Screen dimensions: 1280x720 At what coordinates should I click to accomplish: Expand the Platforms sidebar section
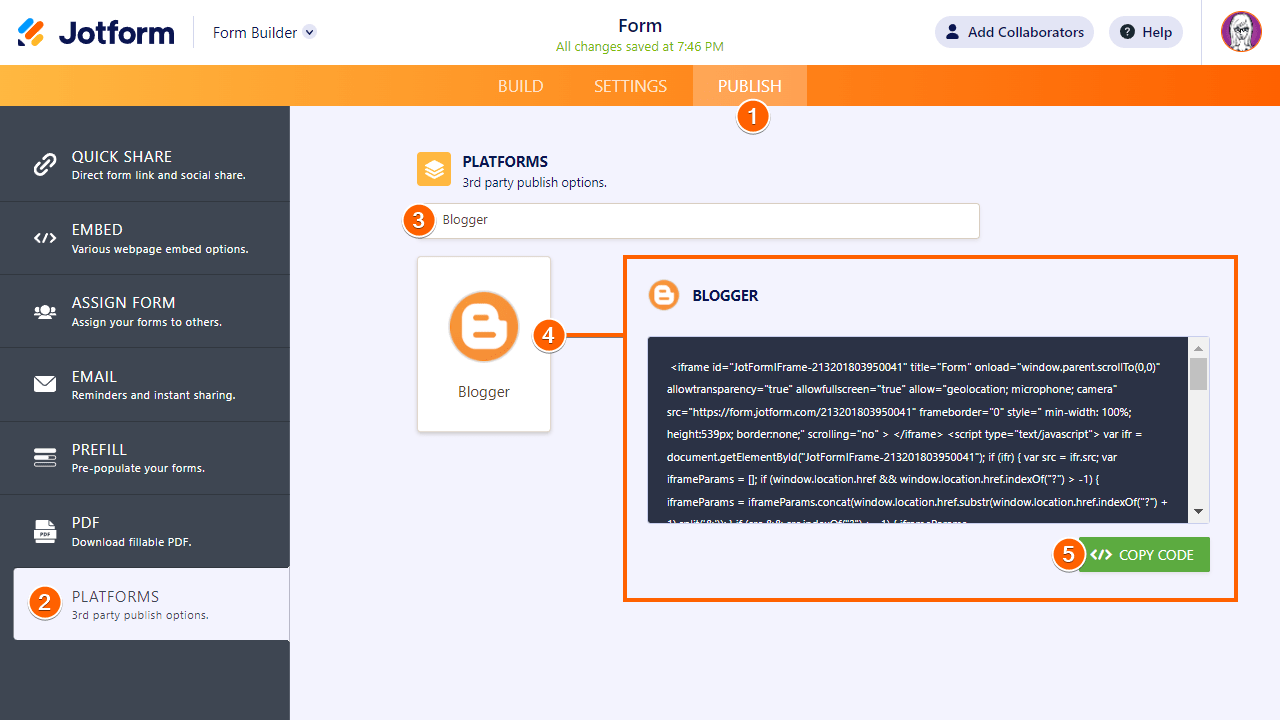pos(145,603)
